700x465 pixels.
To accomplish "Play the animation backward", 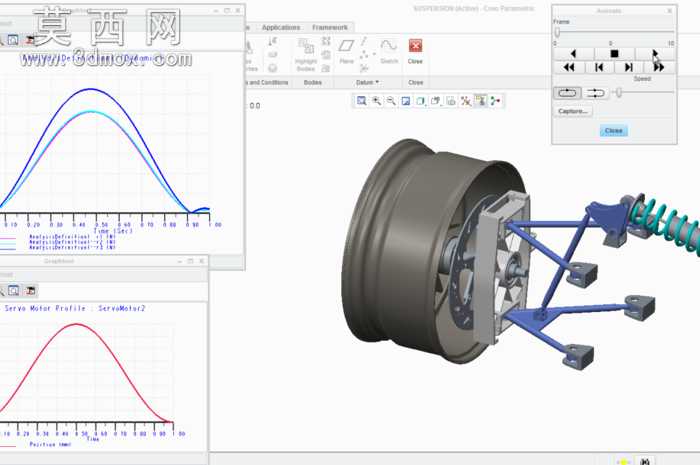I will pos(574,54).
